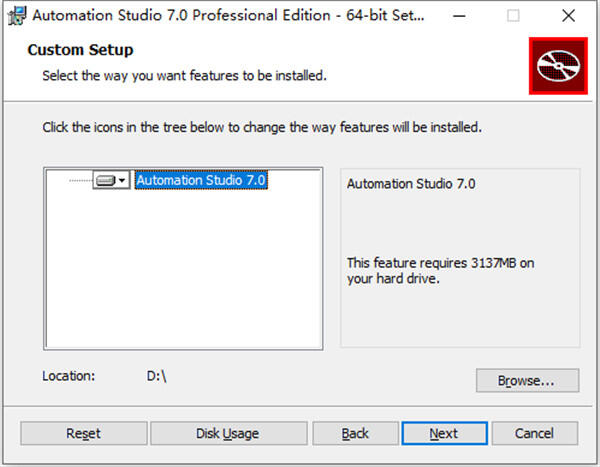This screenshot has height=467, width=600.
Task: Click the D:\ location path text
Action: tap(157, 376)
